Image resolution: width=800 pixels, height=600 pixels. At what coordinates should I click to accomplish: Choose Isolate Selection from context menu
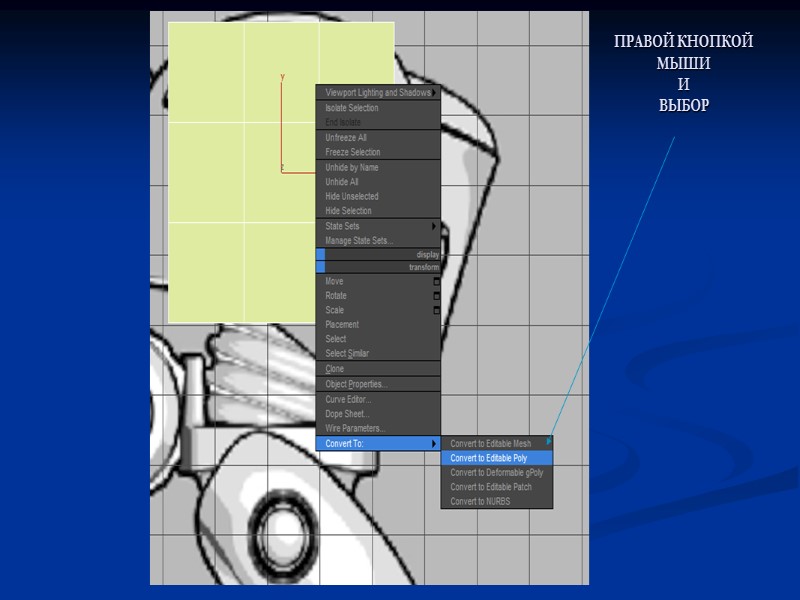378,108
